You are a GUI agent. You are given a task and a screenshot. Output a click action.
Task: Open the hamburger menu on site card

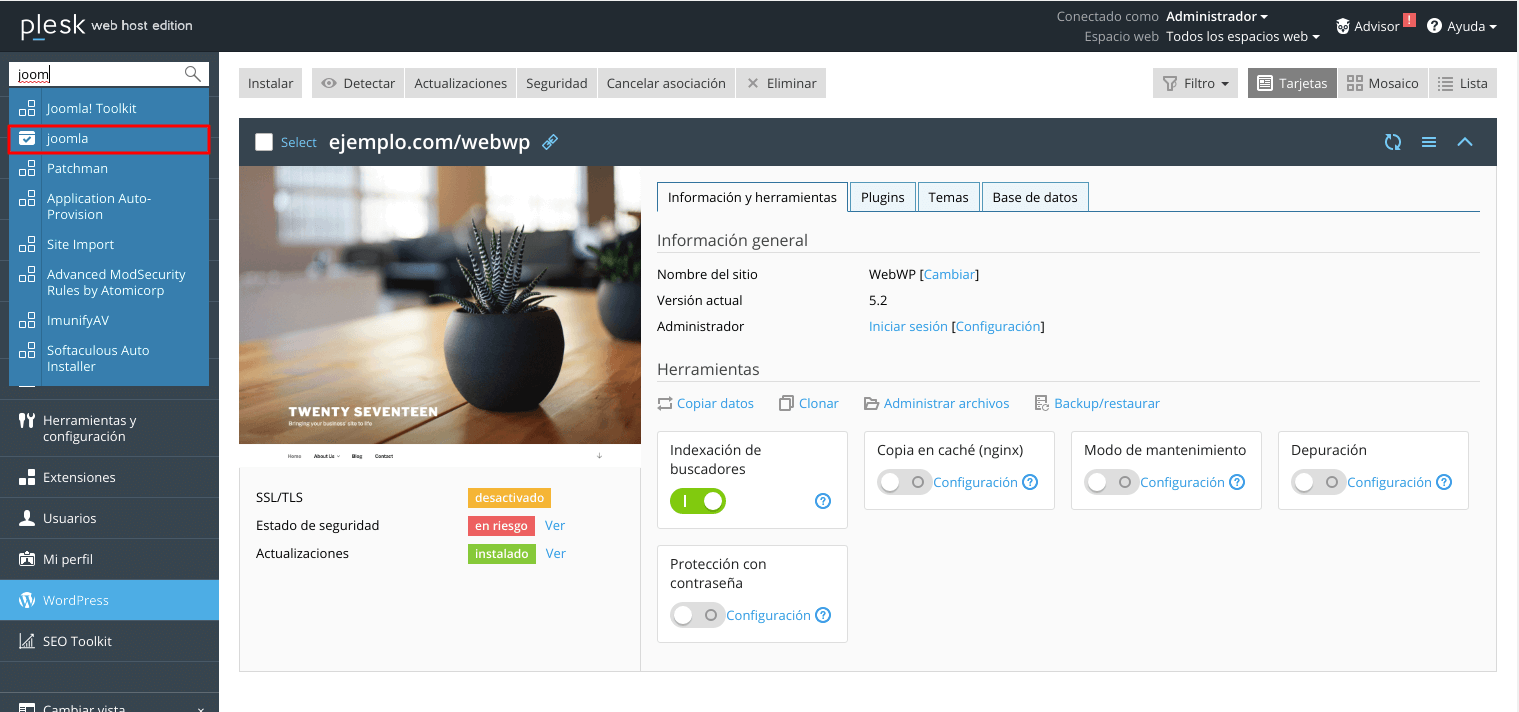(x=1429, y=142)
